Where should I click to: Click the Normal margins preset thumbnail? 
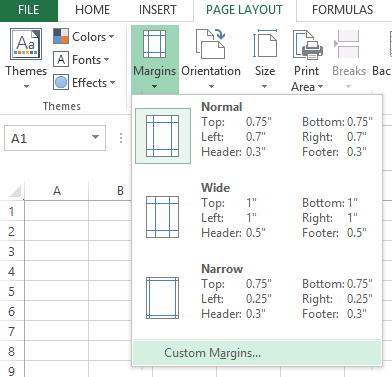tap(163, 136)
